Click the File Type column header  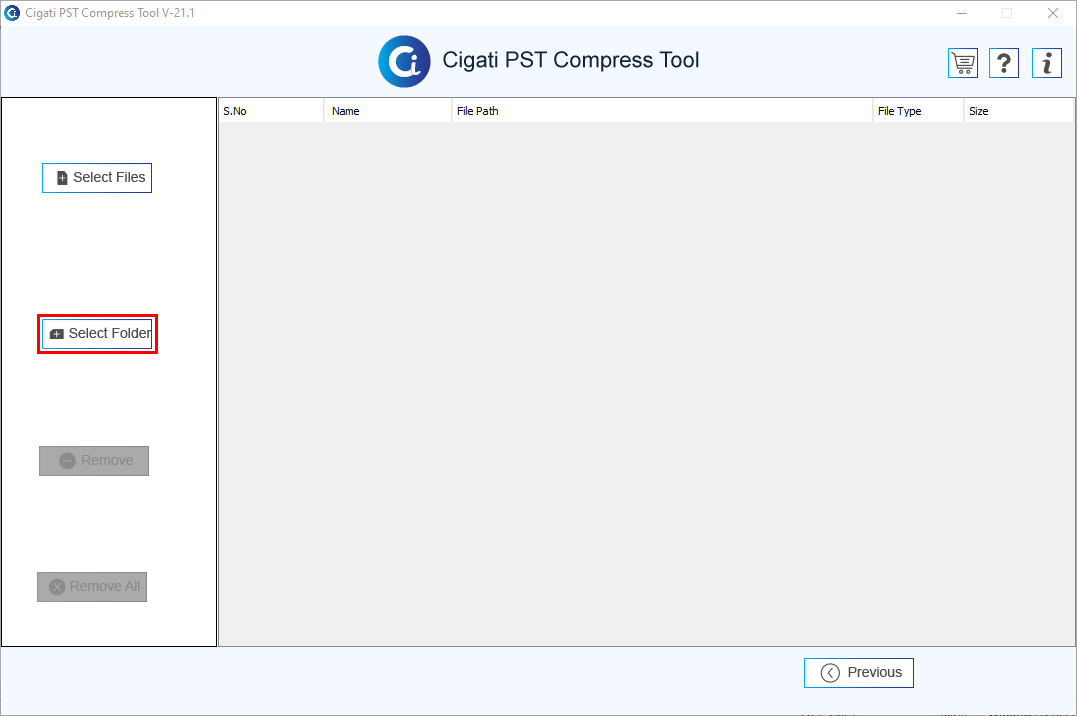(918, 111)
